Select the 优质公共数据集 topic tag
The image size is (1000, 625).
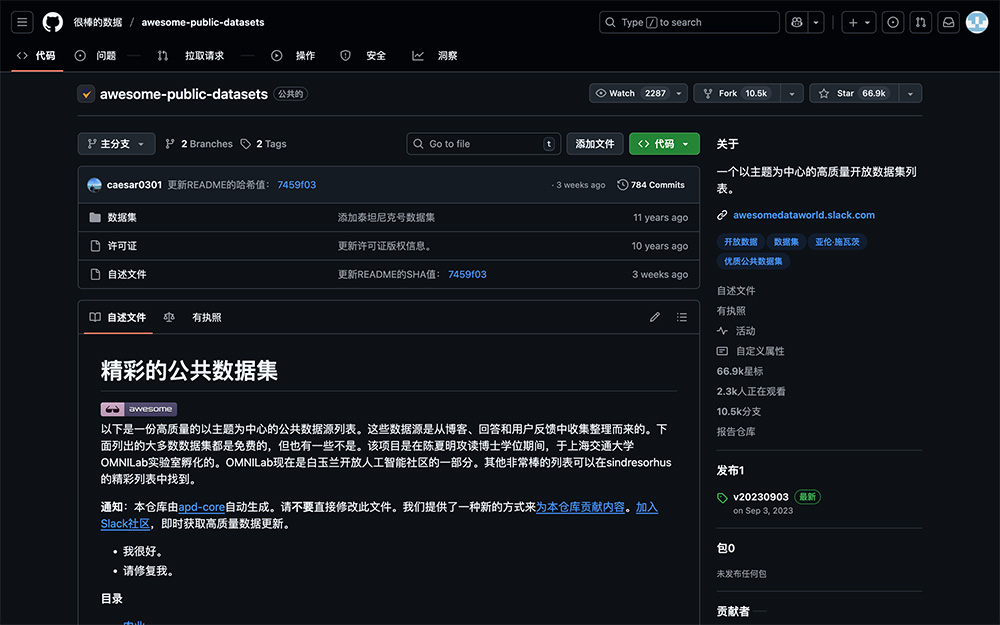click(753, 261)
